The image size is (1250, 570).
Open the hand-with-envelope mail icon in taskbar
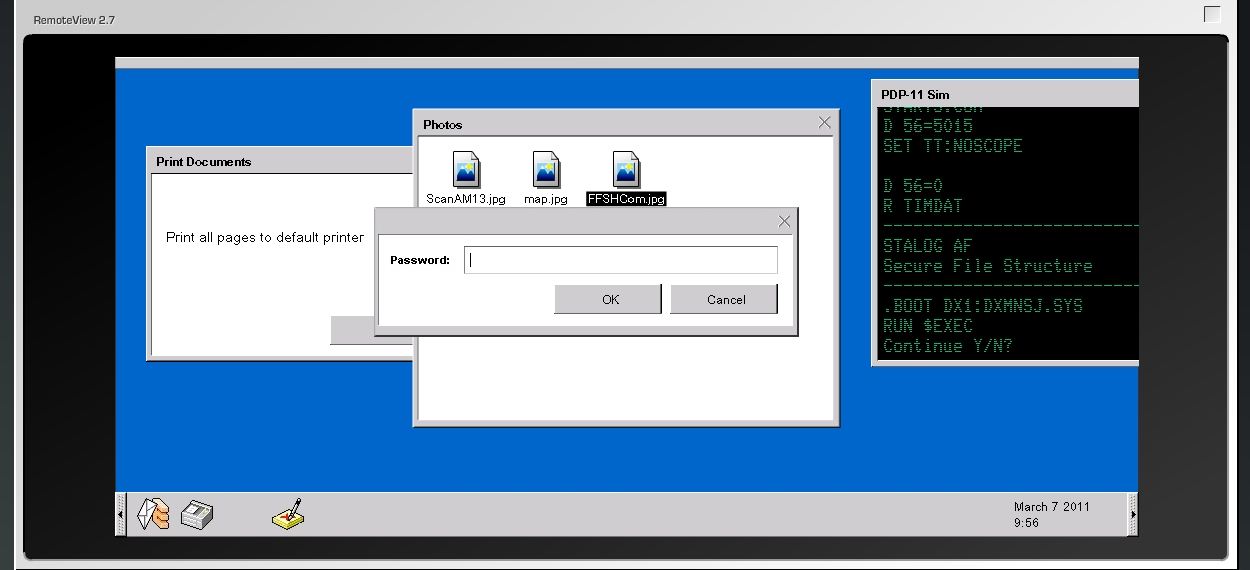(153, 514)
